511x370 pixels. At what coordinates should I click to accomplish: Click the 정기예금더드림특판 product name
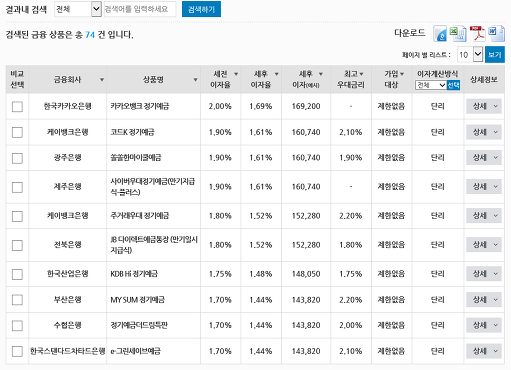pos(139,325)
